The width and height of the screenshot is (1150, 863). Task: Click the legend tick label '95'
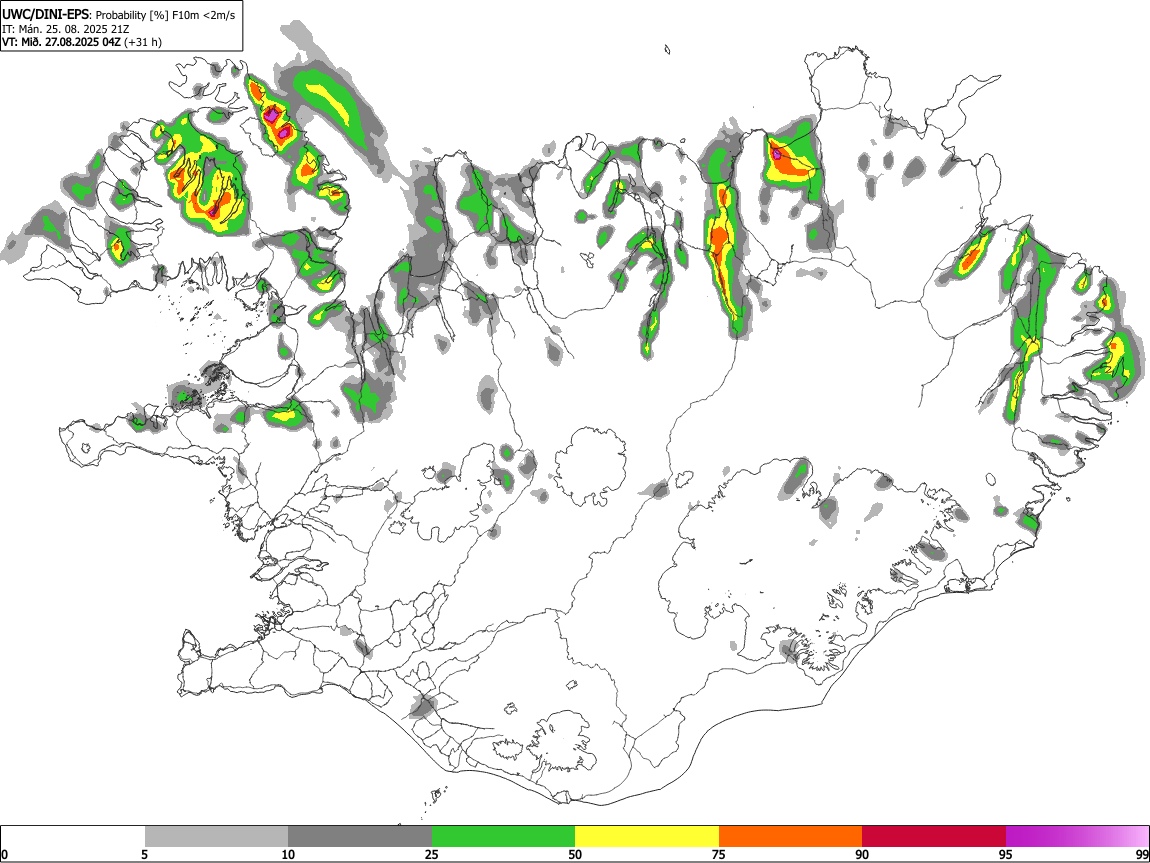point(1006,855)
